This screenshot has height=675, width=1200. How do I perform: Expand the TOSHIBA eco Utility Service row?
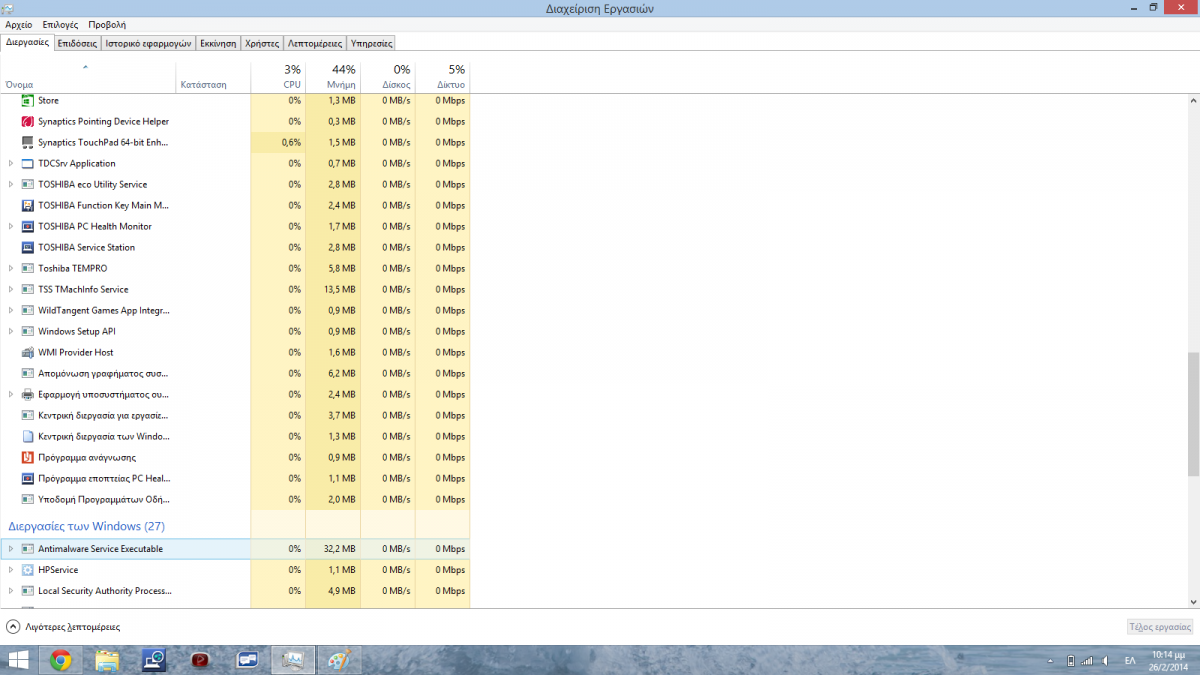pyautogui.click(x=11, y=184)
